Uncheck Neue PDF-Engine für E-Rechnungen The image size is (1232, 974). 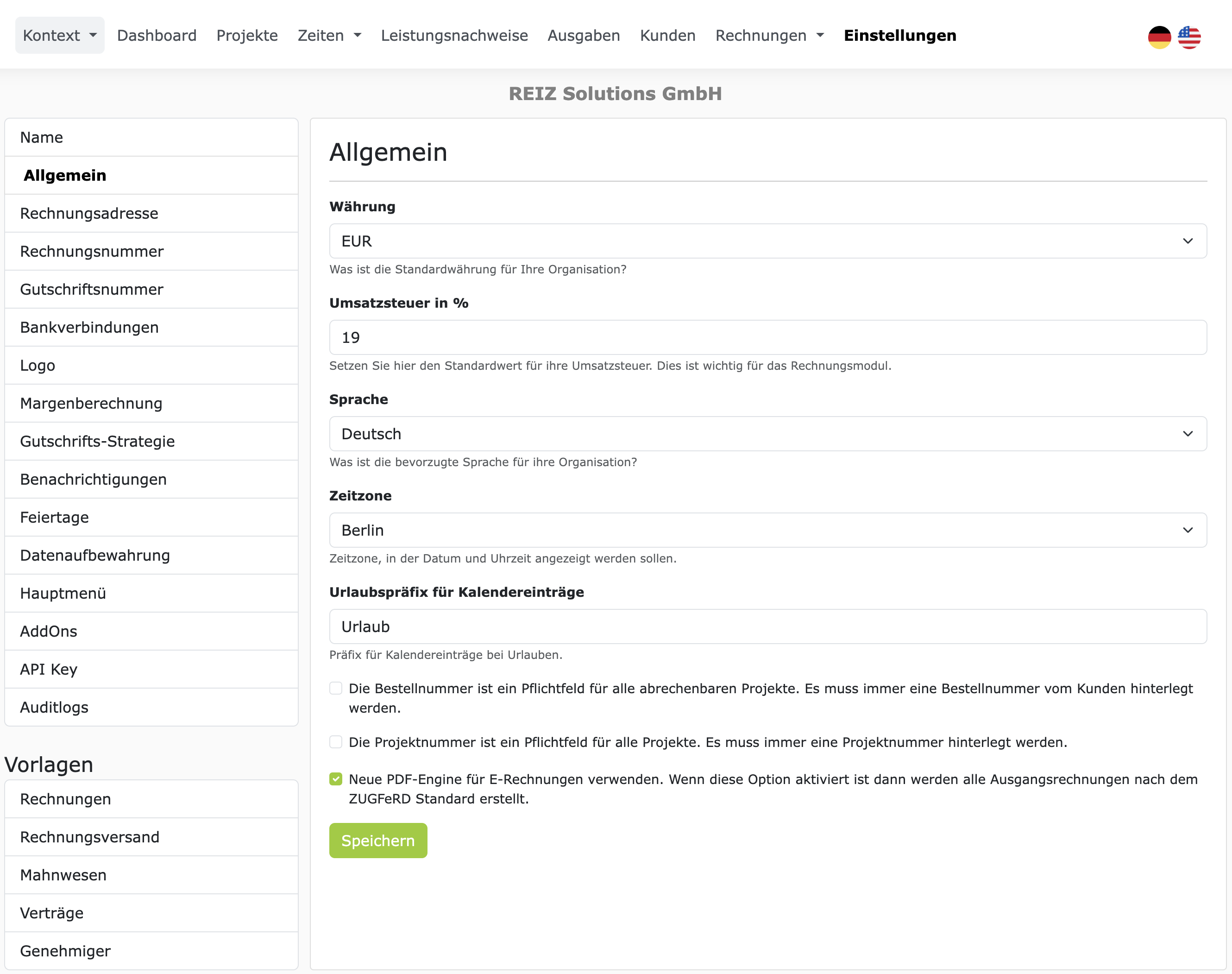(336, 779)
